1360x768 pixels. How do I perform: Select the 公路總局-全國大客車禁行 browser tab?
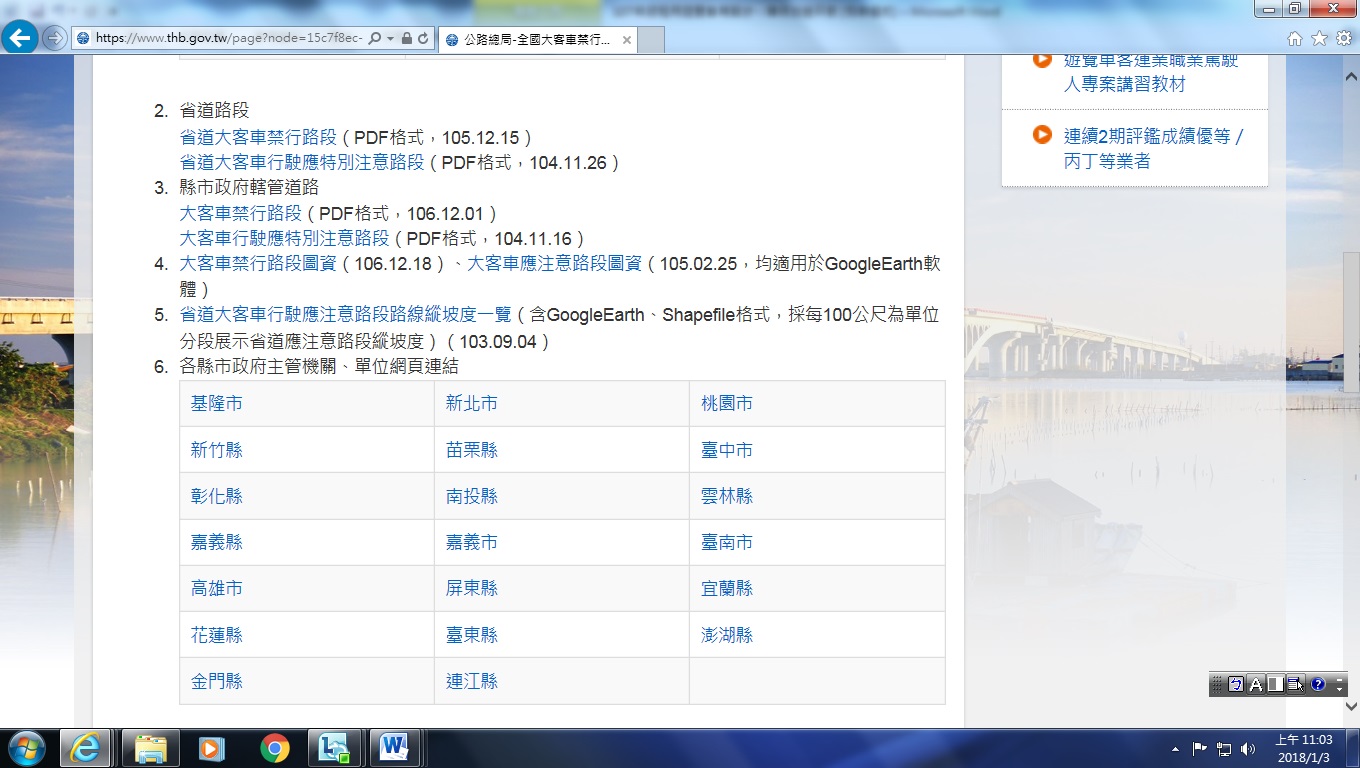(537, 40)
